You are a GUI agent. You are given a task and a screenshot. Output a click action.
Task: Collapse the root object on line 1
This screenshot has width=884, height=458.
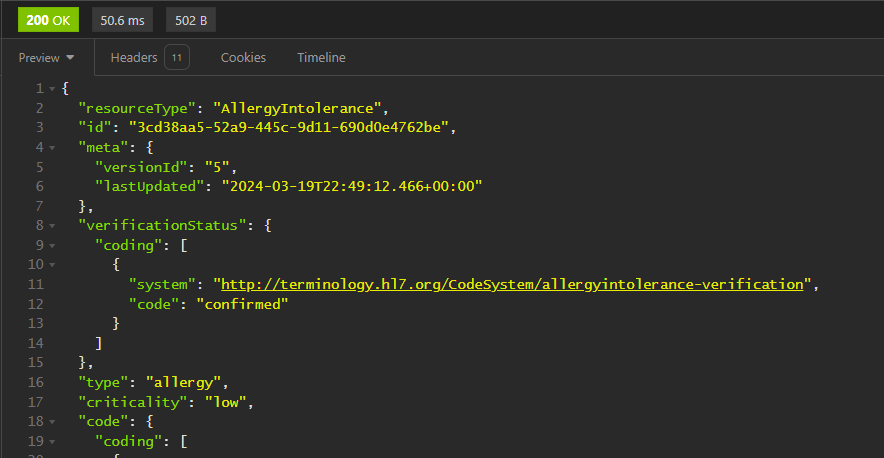(x=52, y=89)
